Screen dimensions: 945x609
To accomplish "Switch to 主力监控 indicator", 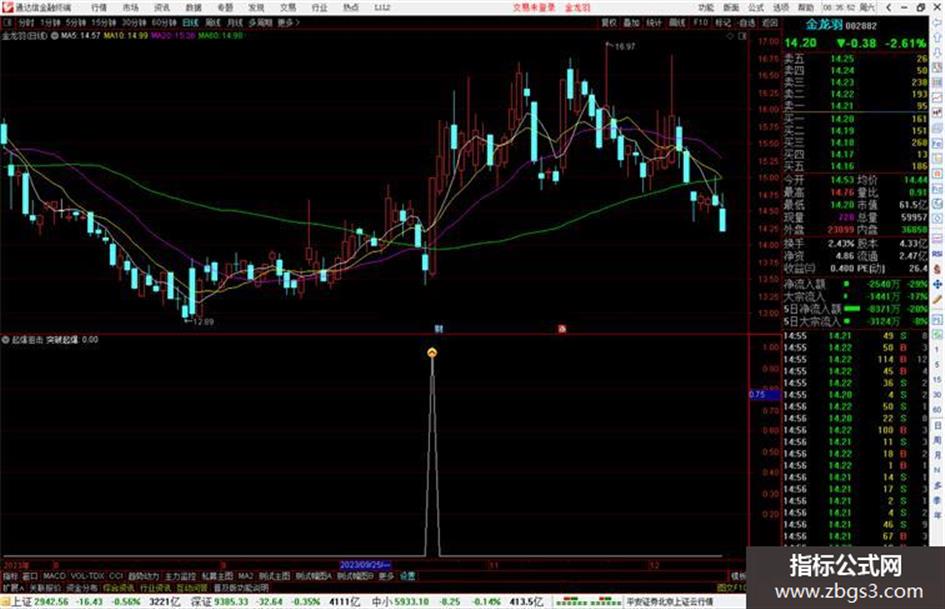I will 180,576.
